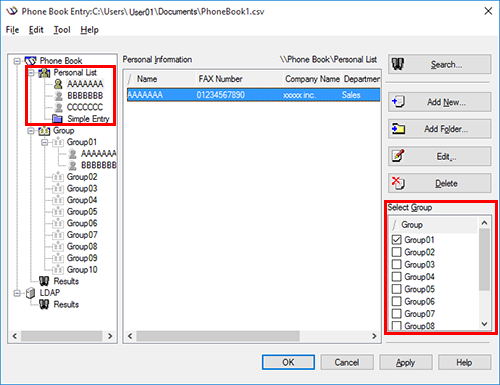Collapse the LDAP tree node

pos(17,293)
